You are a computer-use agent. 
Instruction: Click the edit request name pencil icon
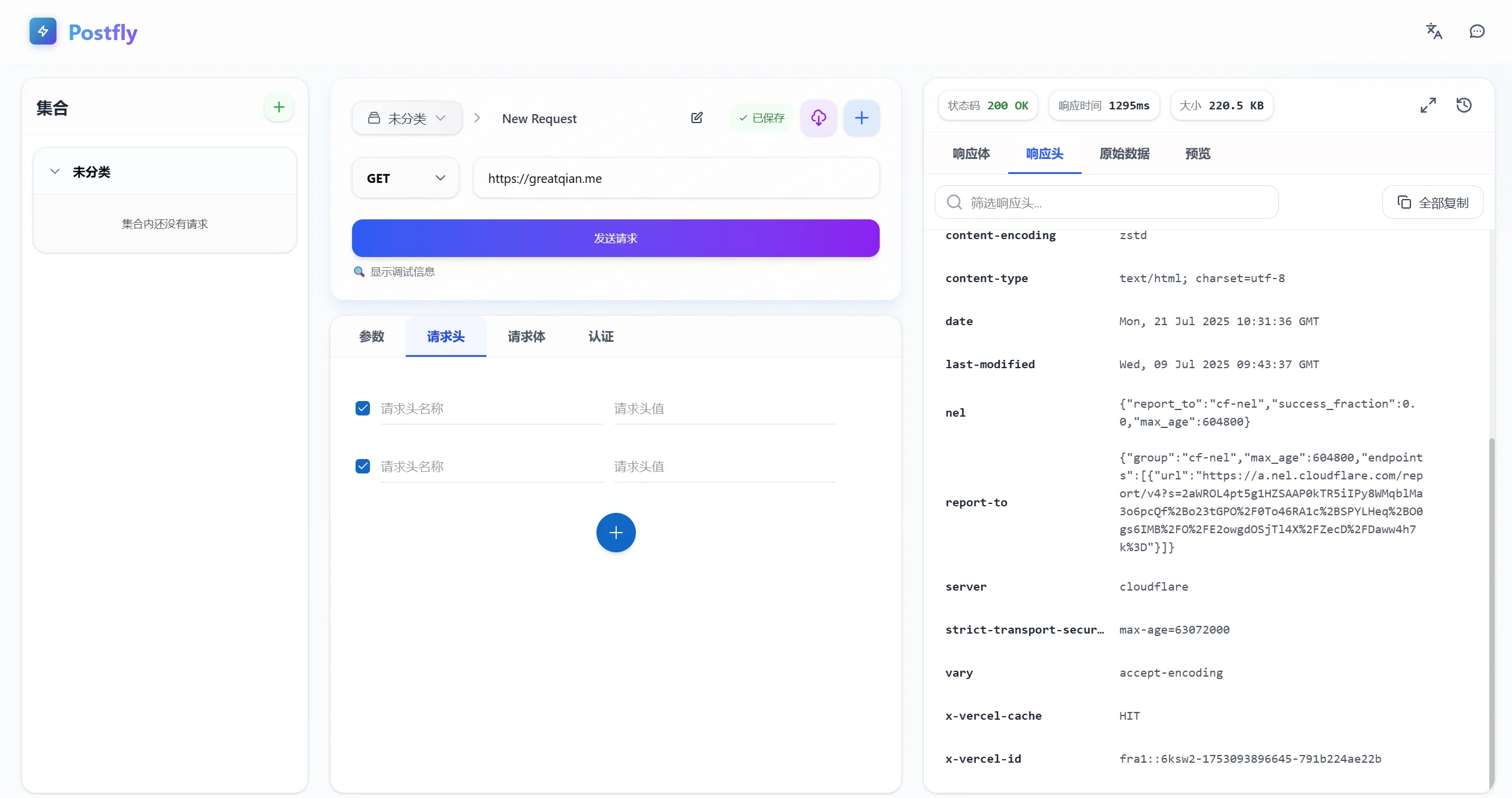pyautogui.click(x=697, y=118)
